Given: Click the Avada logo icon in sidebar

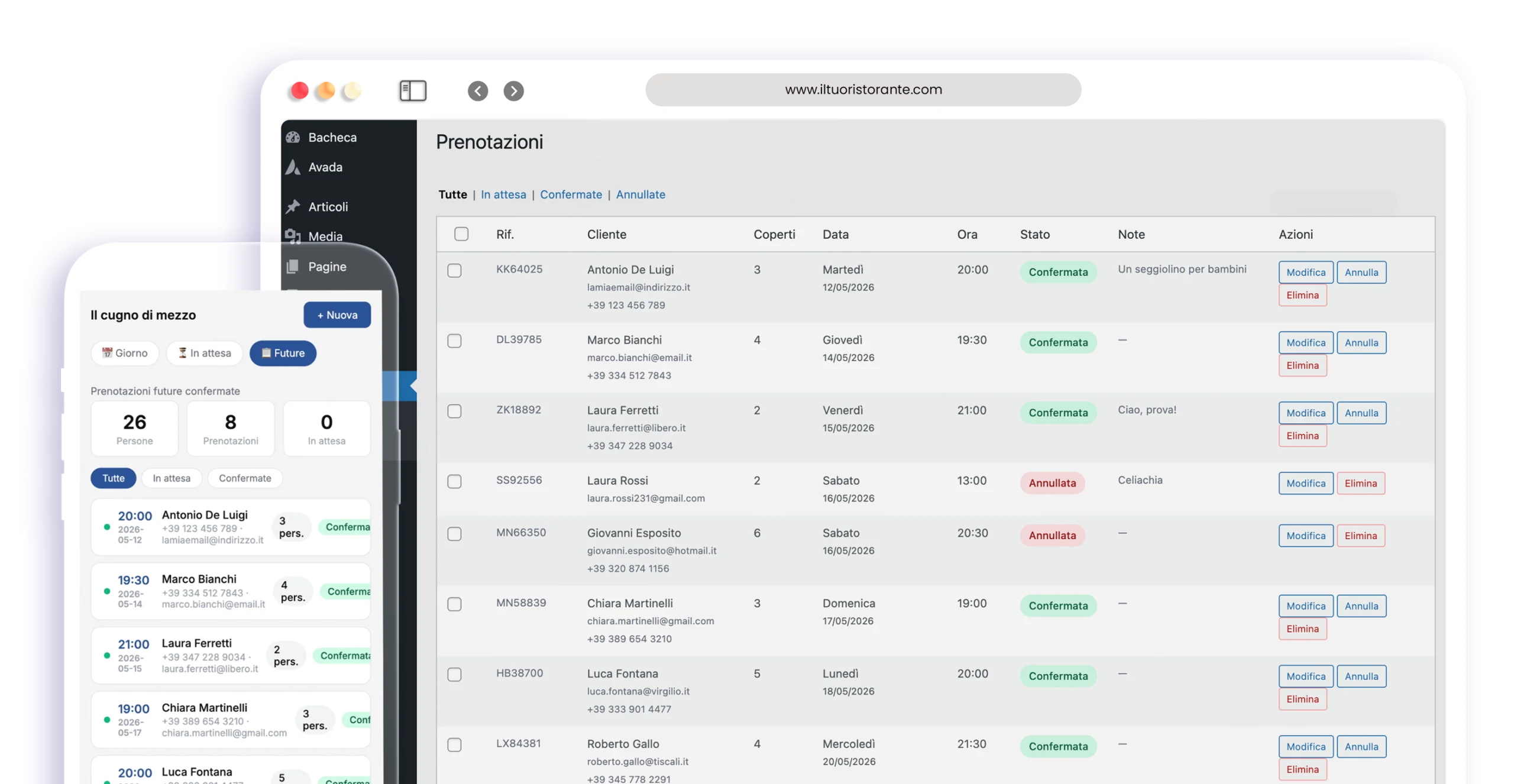Looking at the screenshot, I should (293, 167).
